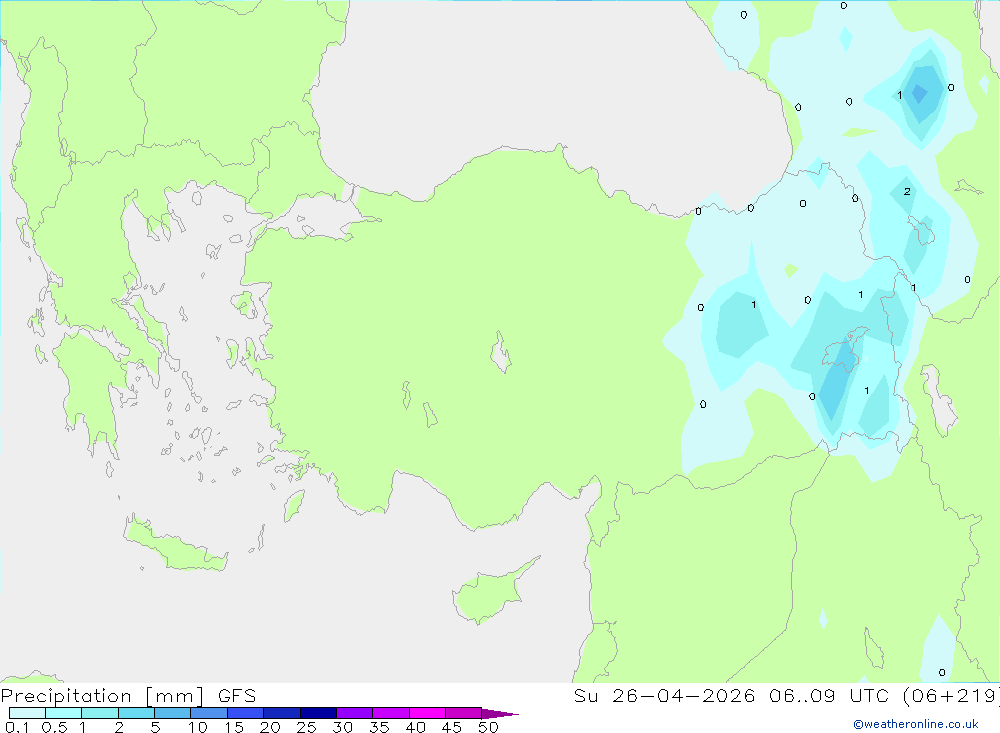1000x733 pixels.
Task: Select the 30–35 mm violet legend swatch
Action: click(x=354, y=713)
